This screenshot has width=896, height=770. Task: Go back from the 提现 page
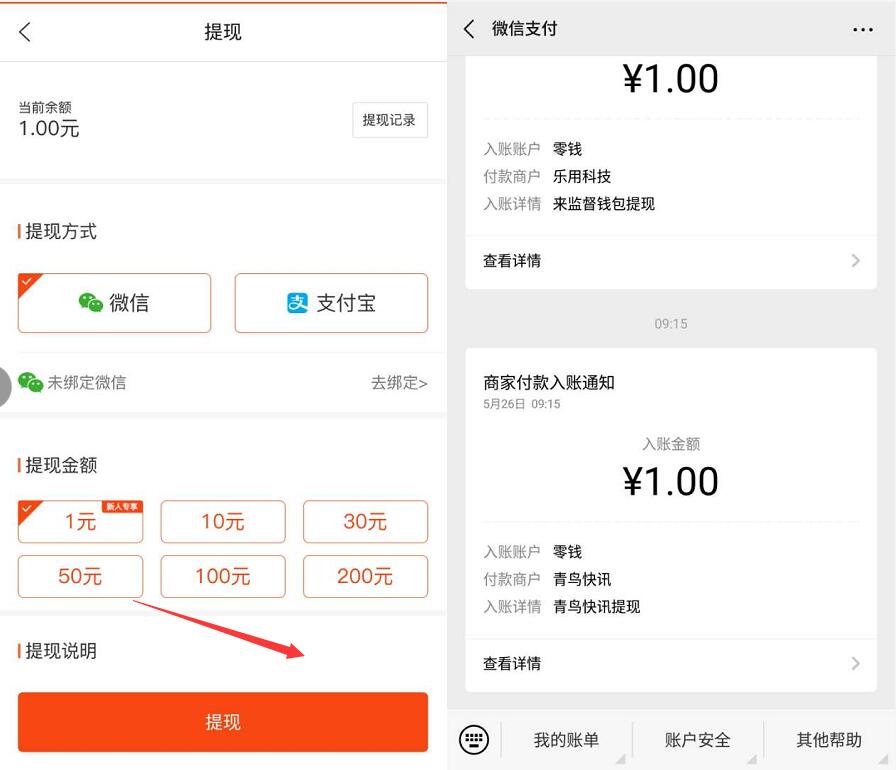pos(25,32)
